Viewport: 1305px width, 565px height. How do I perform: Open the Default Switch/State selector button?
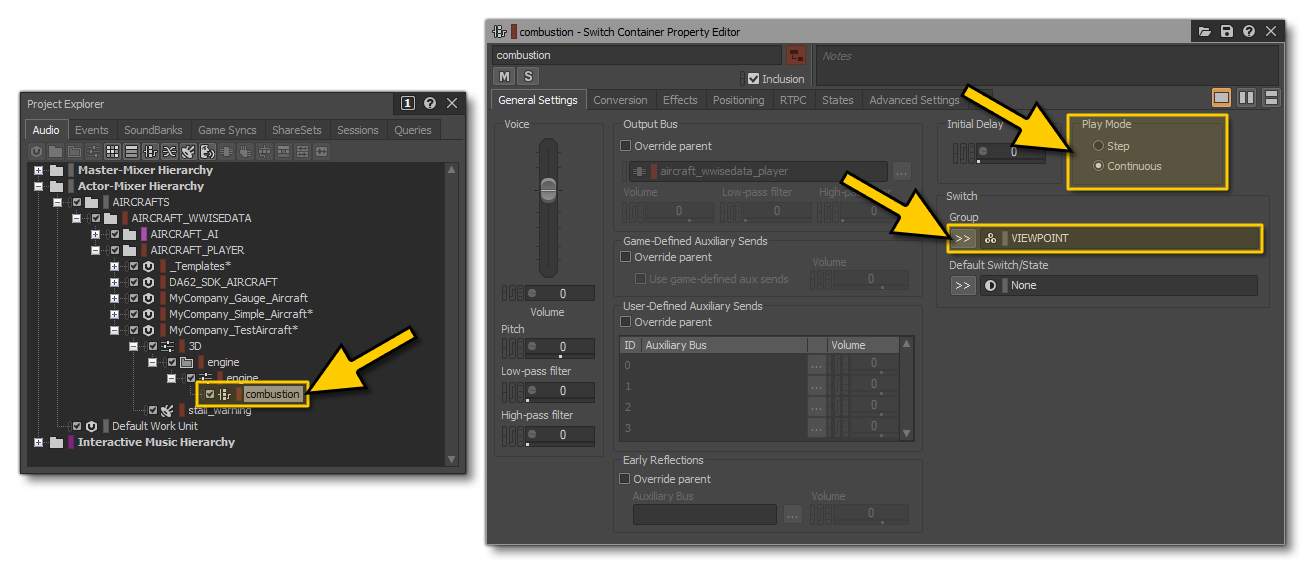pos(962,285)
